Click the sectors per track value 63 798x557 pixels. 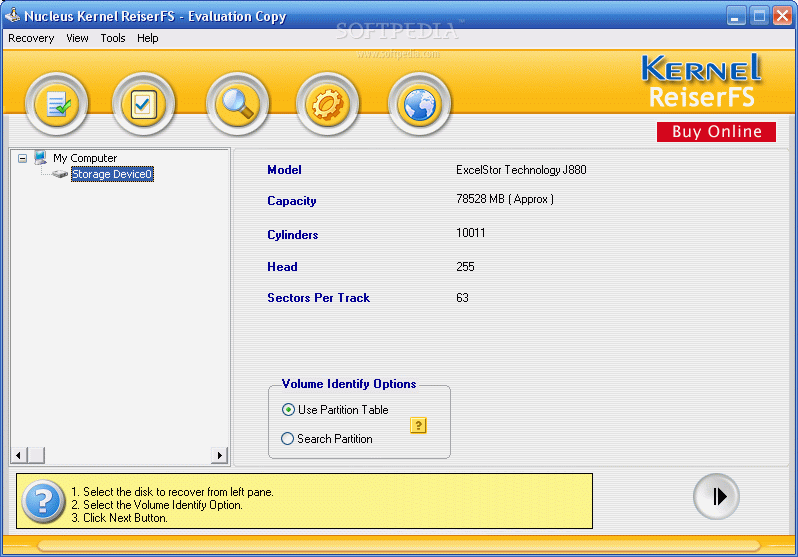click(462, 298)
